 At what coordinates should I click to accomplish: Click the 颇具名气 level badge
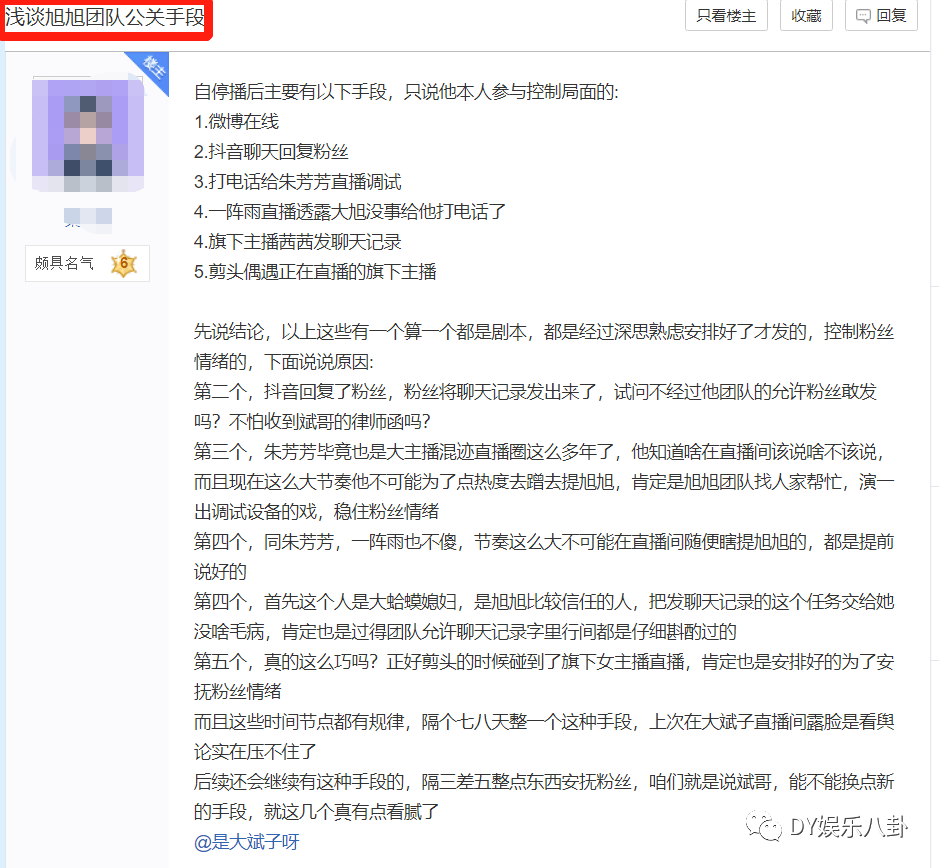(87, 263)
